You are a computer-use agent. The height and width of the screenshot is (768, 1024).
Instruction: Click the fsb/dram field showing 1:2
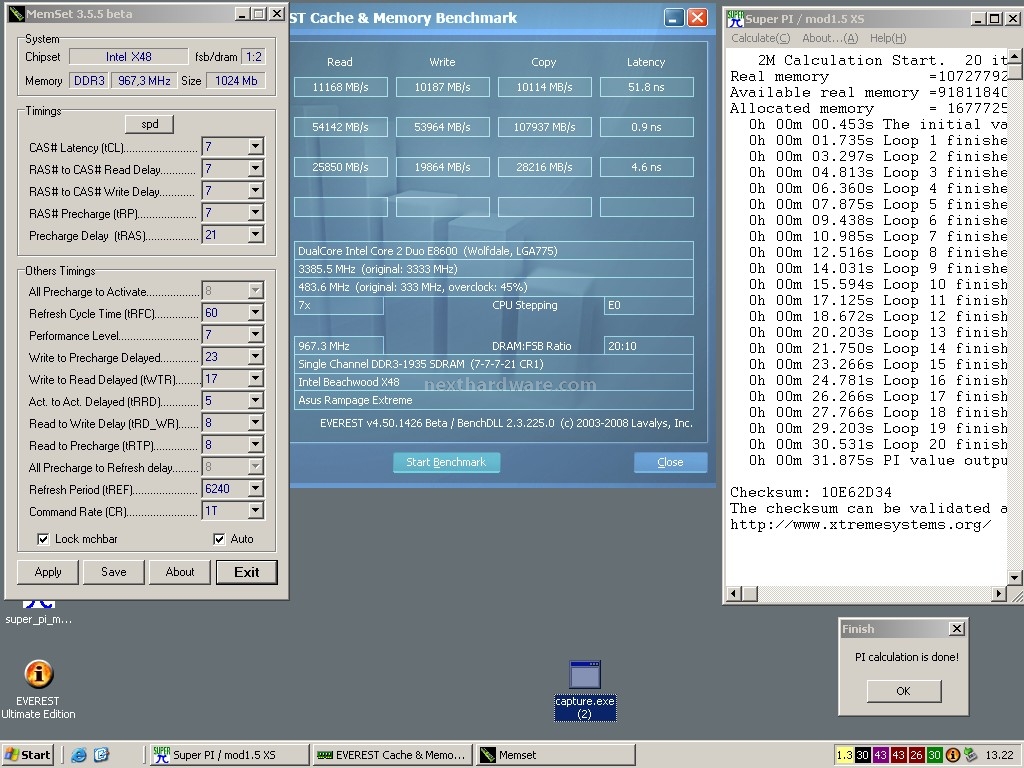coord(253,57)
